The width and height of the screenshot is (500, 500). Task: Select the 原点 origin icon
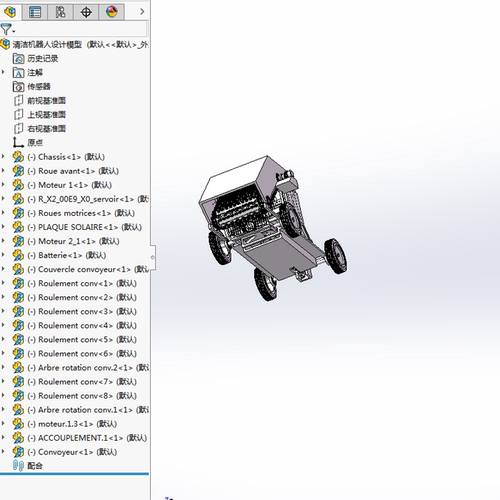[18, 143]
